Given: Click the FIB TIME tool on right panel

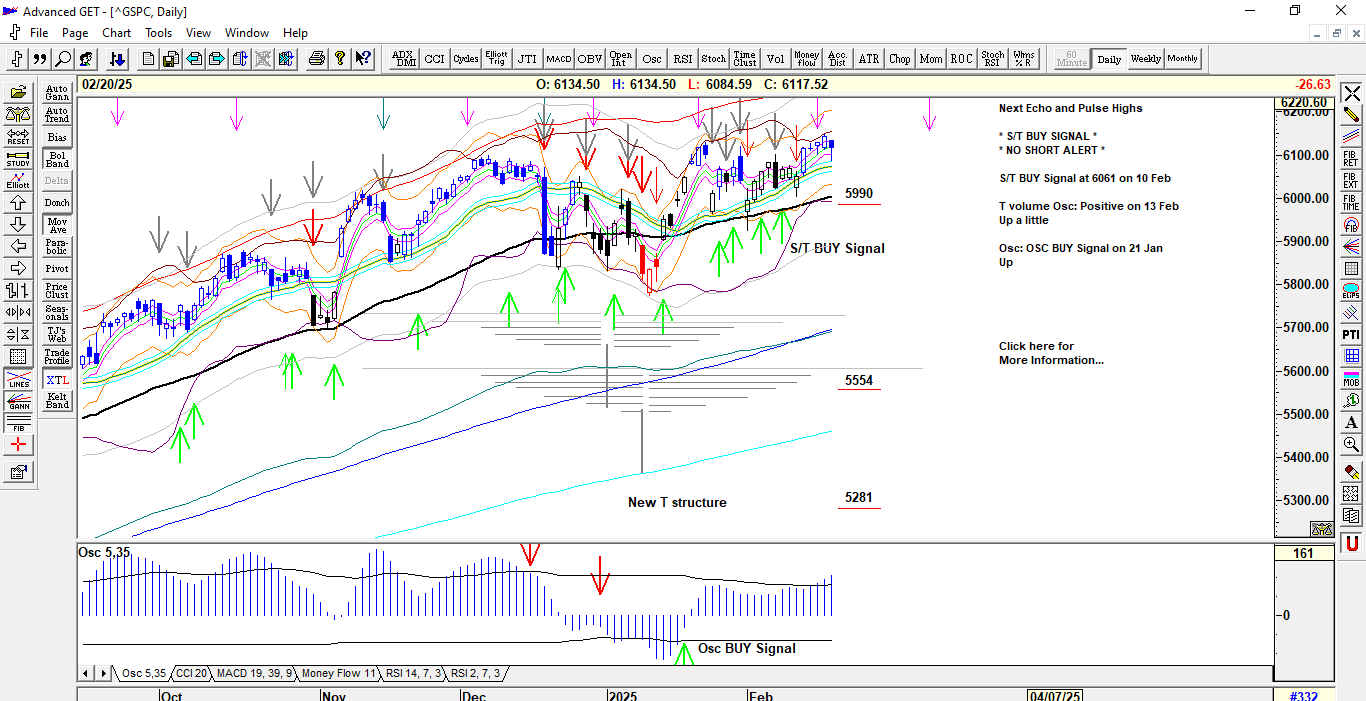Looking at the screenshot, I should click(1351, 203).
